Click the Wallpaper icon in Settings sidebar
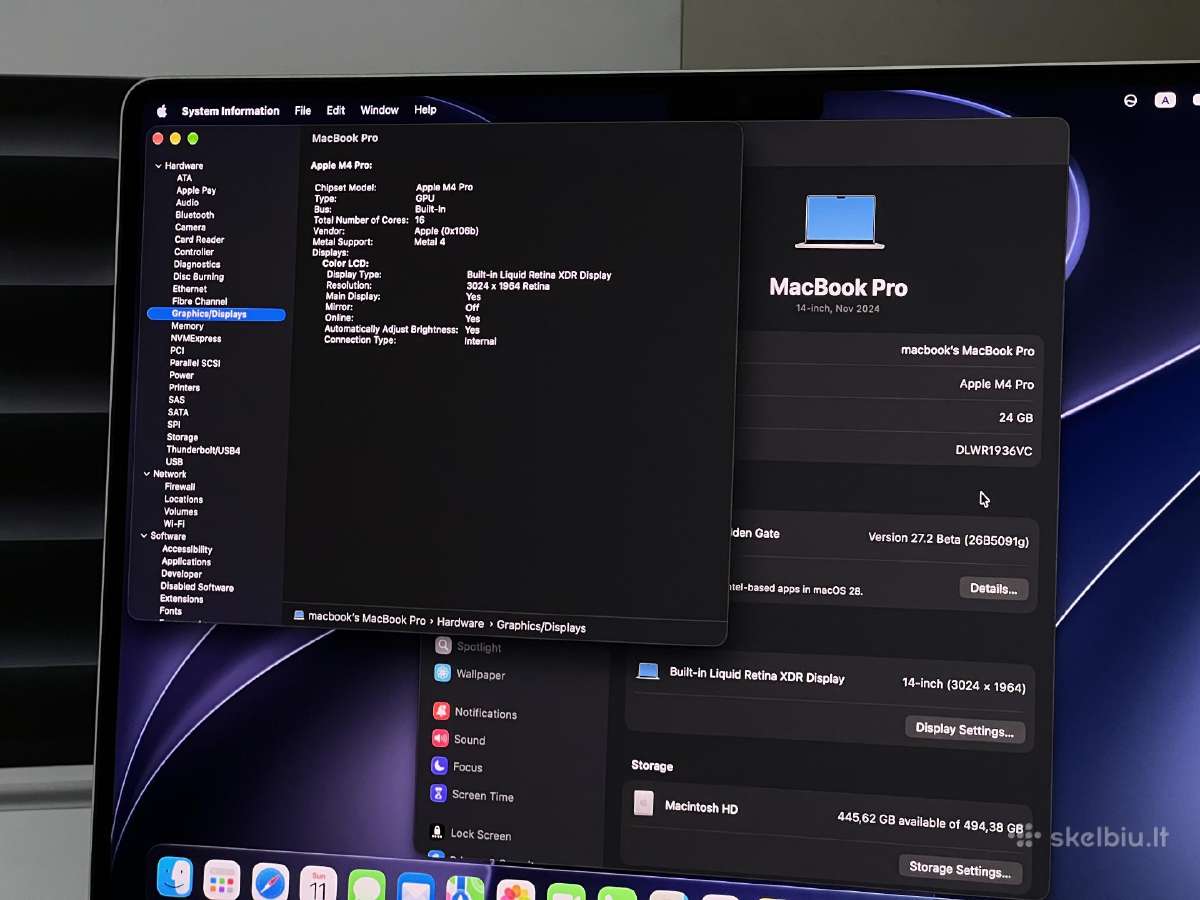 pyautogui.click(x=442, y=673)
